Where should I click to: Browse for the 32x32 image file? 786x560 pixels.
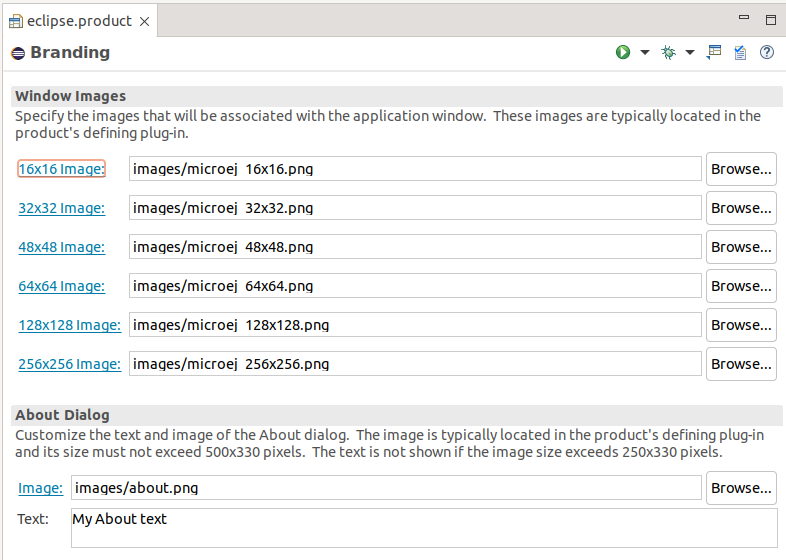[x=741, y=208]
